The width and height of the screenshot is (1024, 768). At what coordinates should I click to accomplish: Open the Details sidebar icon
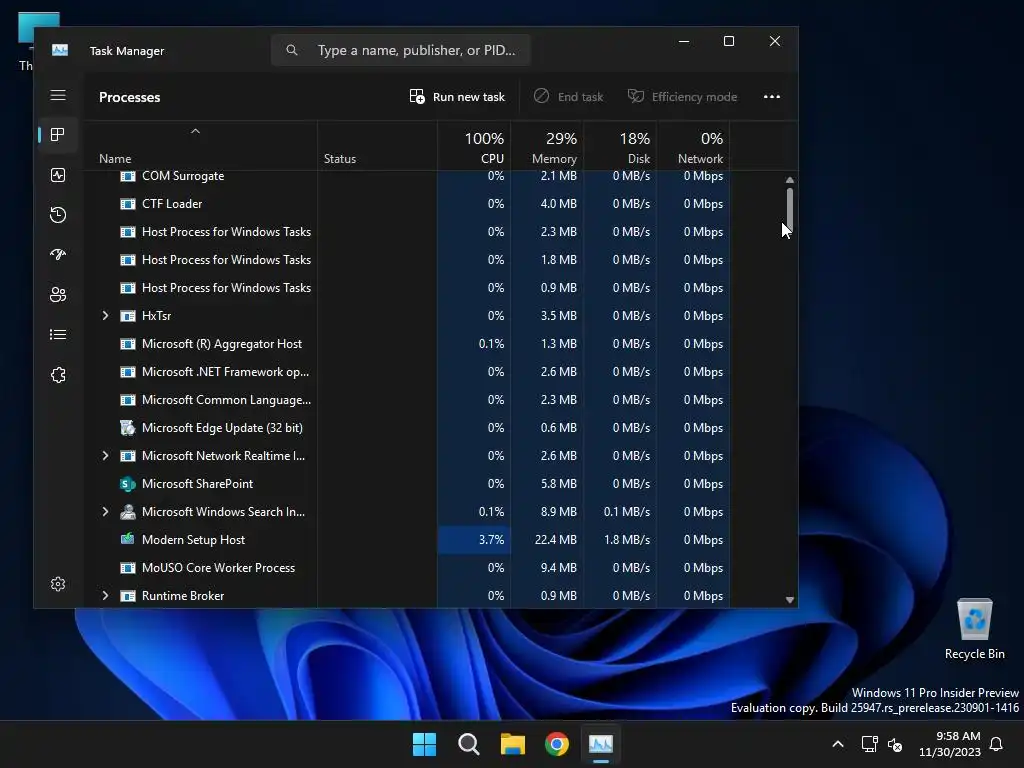pos(58,334)
